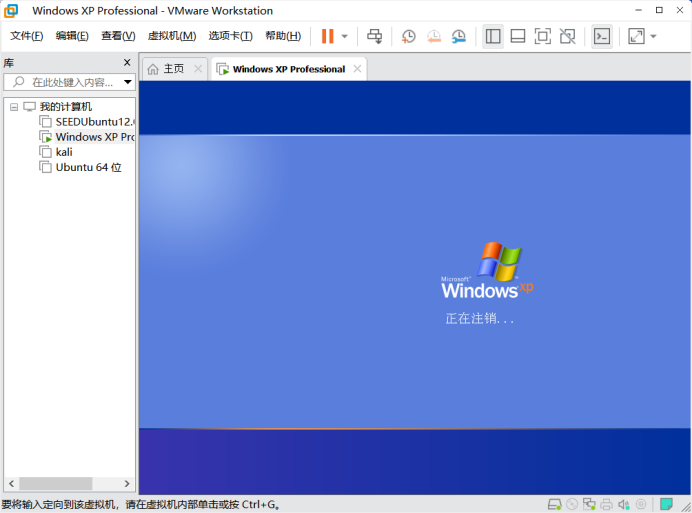Open the 选项卡(T) menu
The image size is (692, 513).
(x=230, y=36)
